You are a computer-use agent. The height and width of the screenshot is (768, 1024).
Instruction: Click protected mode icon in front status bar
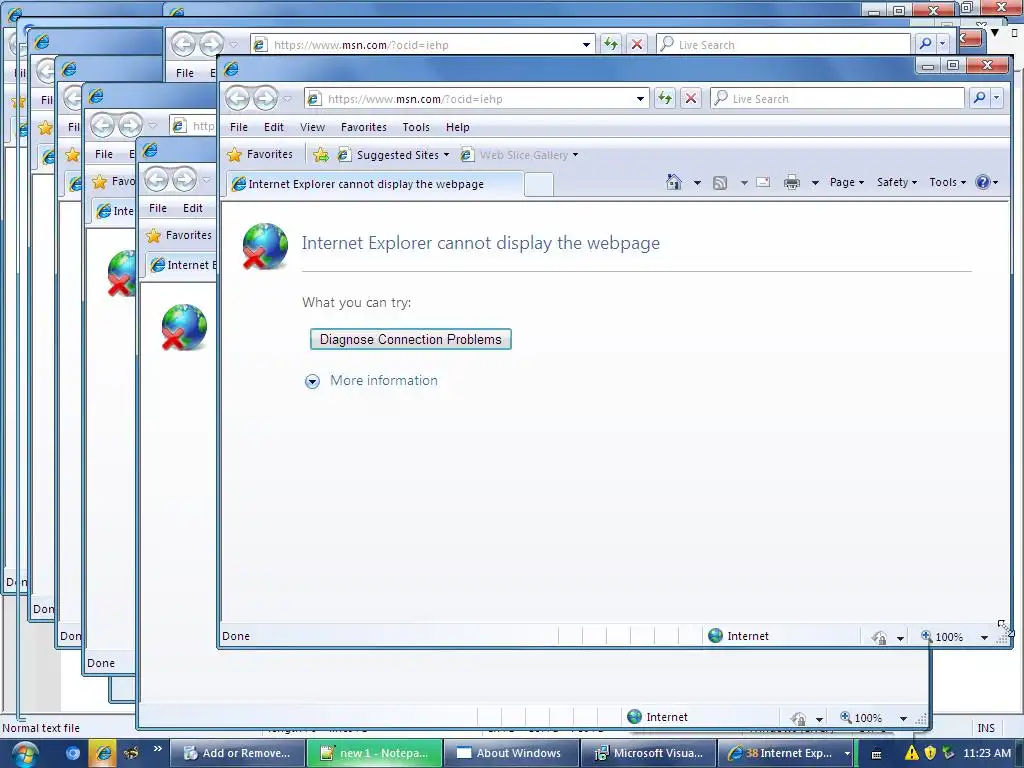[880, 637]
